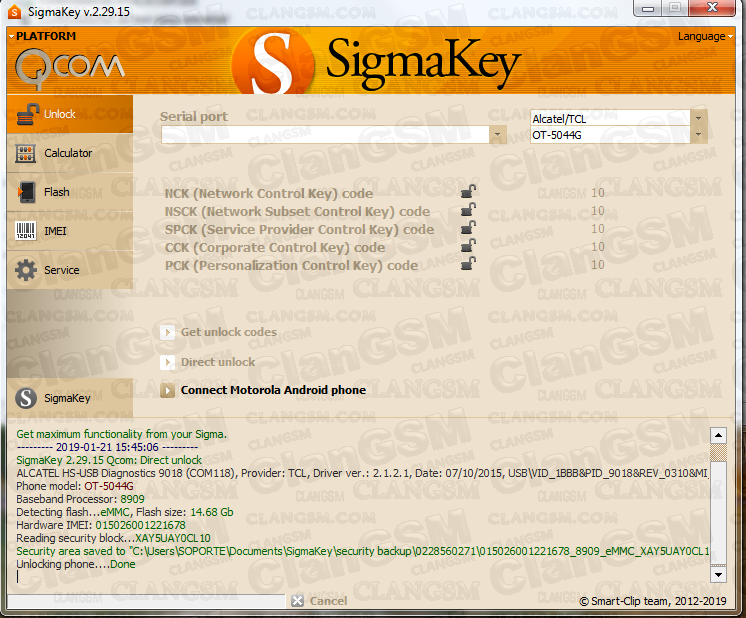Click the 'Serial port' label
The height and width of the screenshot is (618, 746).
[x=194, y=117]
